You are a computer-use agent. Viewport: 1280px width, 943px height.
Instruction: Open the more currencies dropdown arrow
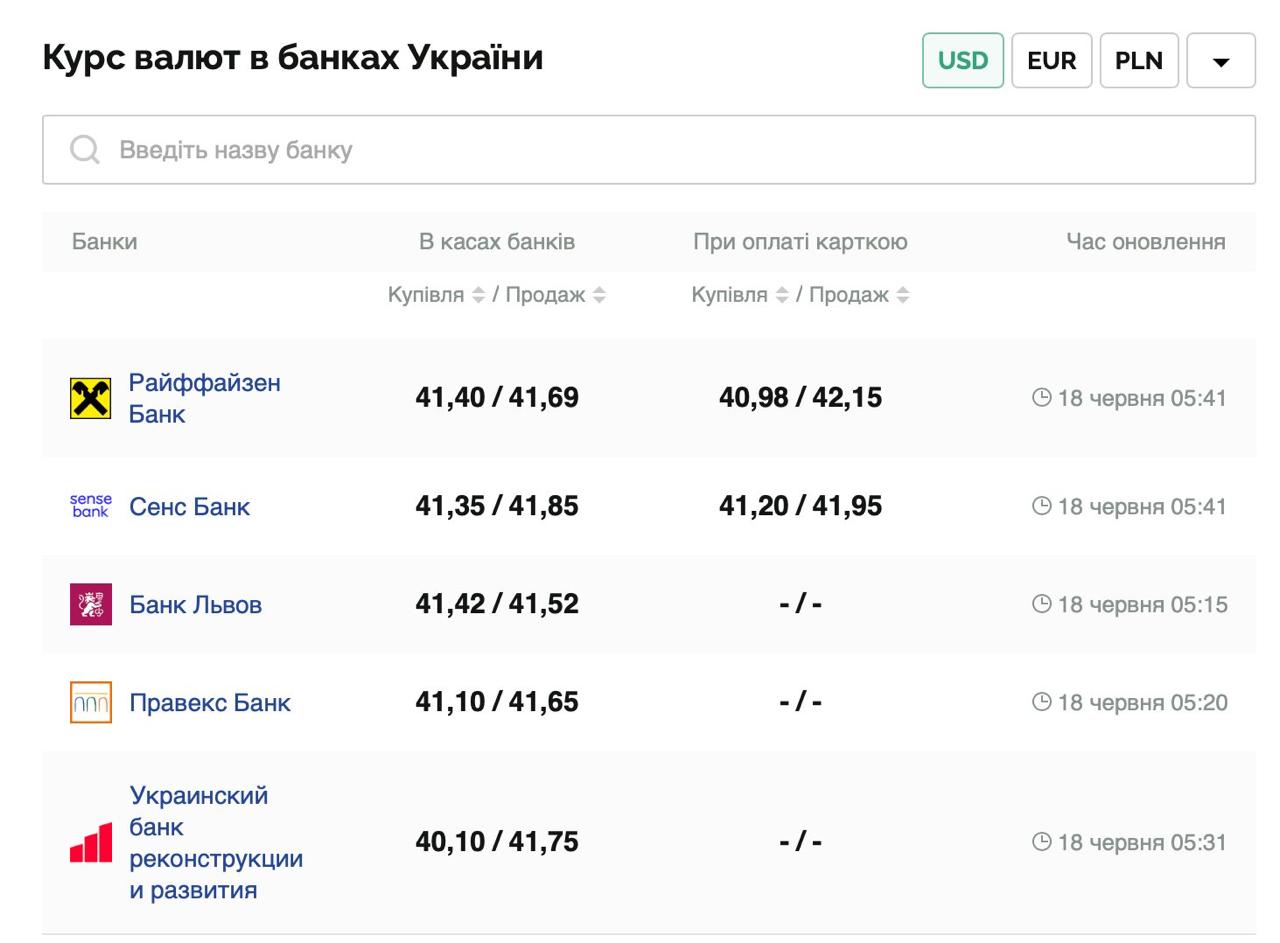click(1220, 61)
